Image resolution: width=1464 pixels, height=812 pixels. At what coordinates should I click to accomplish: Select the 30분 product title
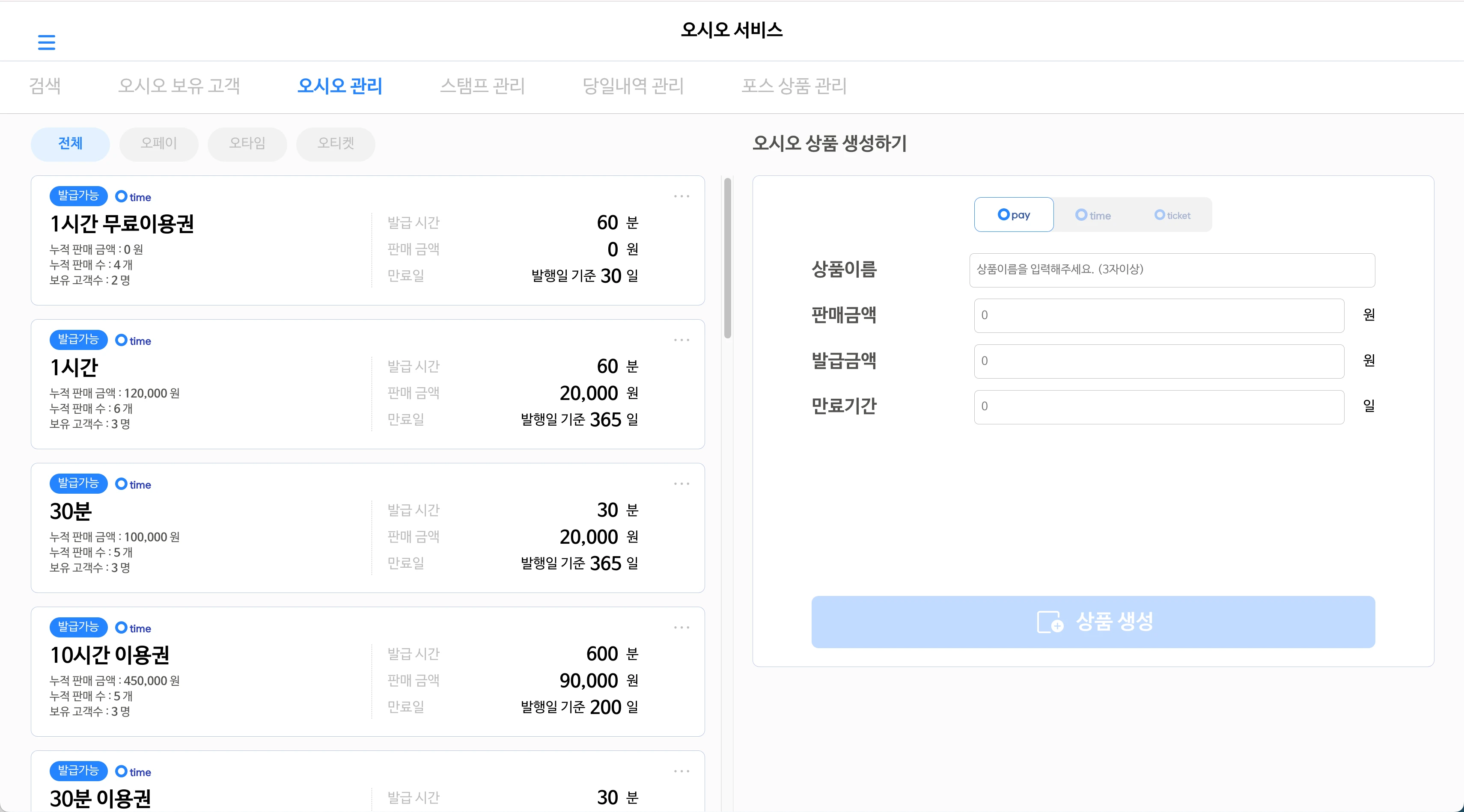(x=71, y=511)
